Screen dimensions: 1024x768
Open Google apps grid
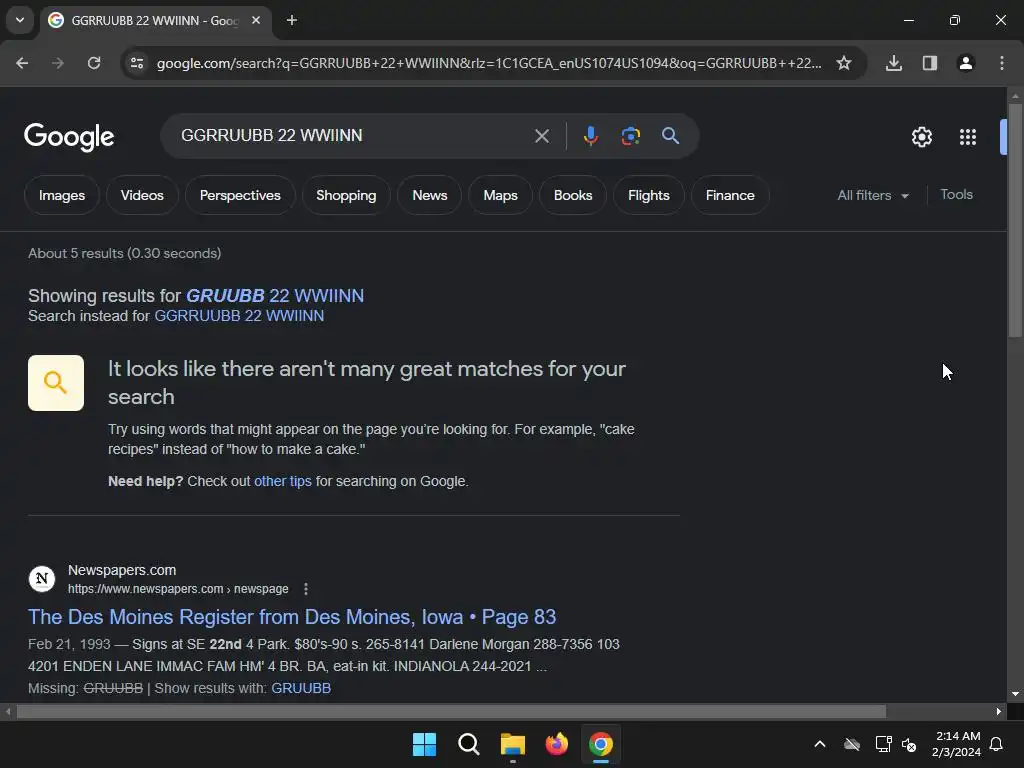click(968, 137)
